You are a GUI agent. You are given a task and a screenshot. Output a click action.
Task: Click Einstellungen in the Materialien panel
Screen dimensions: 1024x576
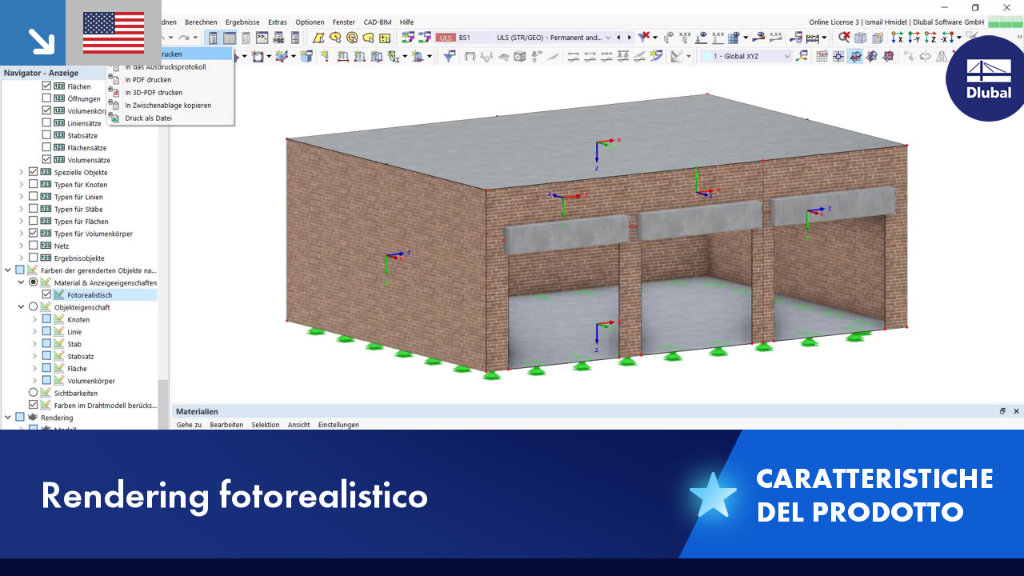(338, 424)
